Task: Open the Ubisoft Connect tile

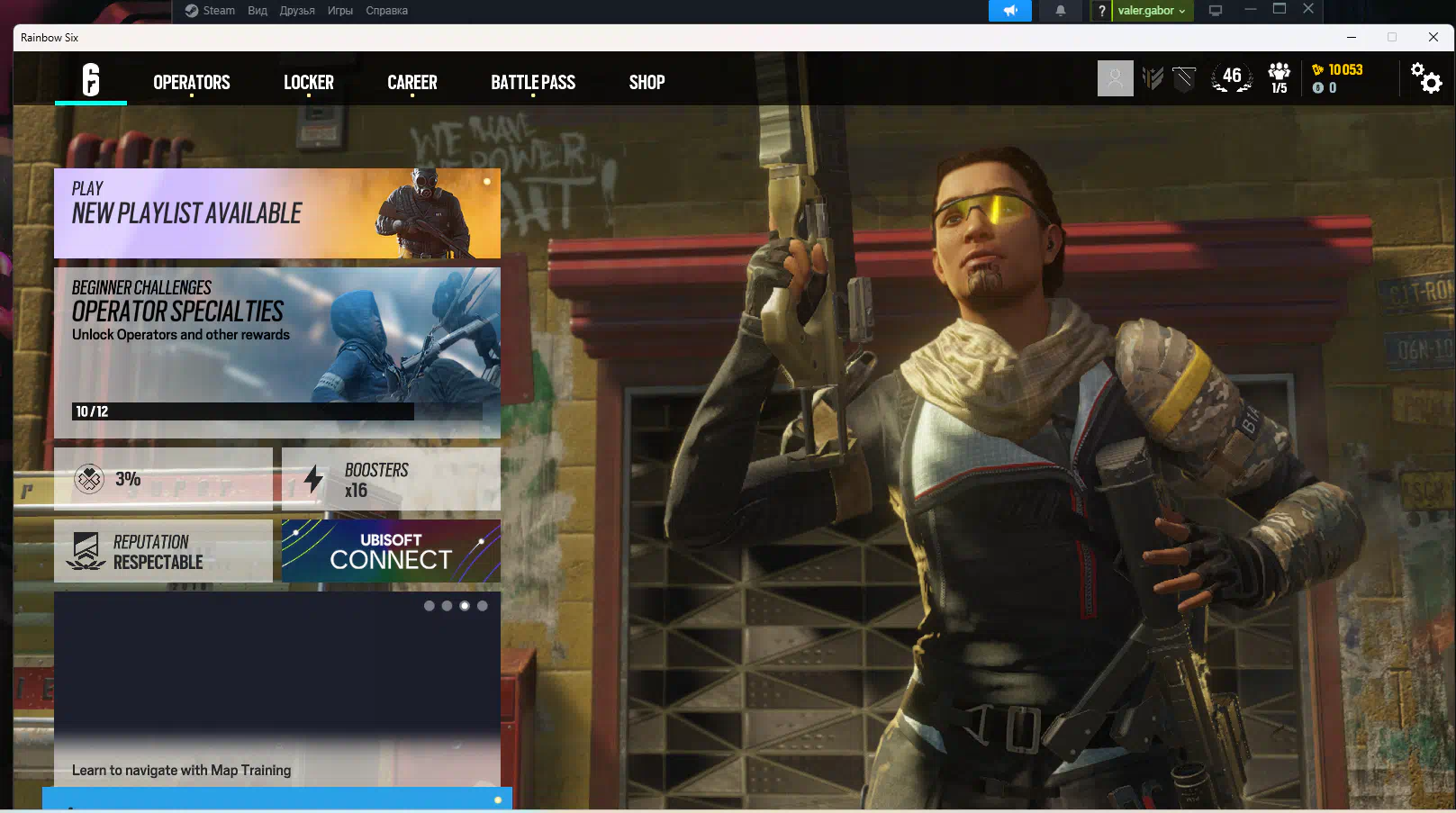Action: pyautogui.click(x=391, y=551)
